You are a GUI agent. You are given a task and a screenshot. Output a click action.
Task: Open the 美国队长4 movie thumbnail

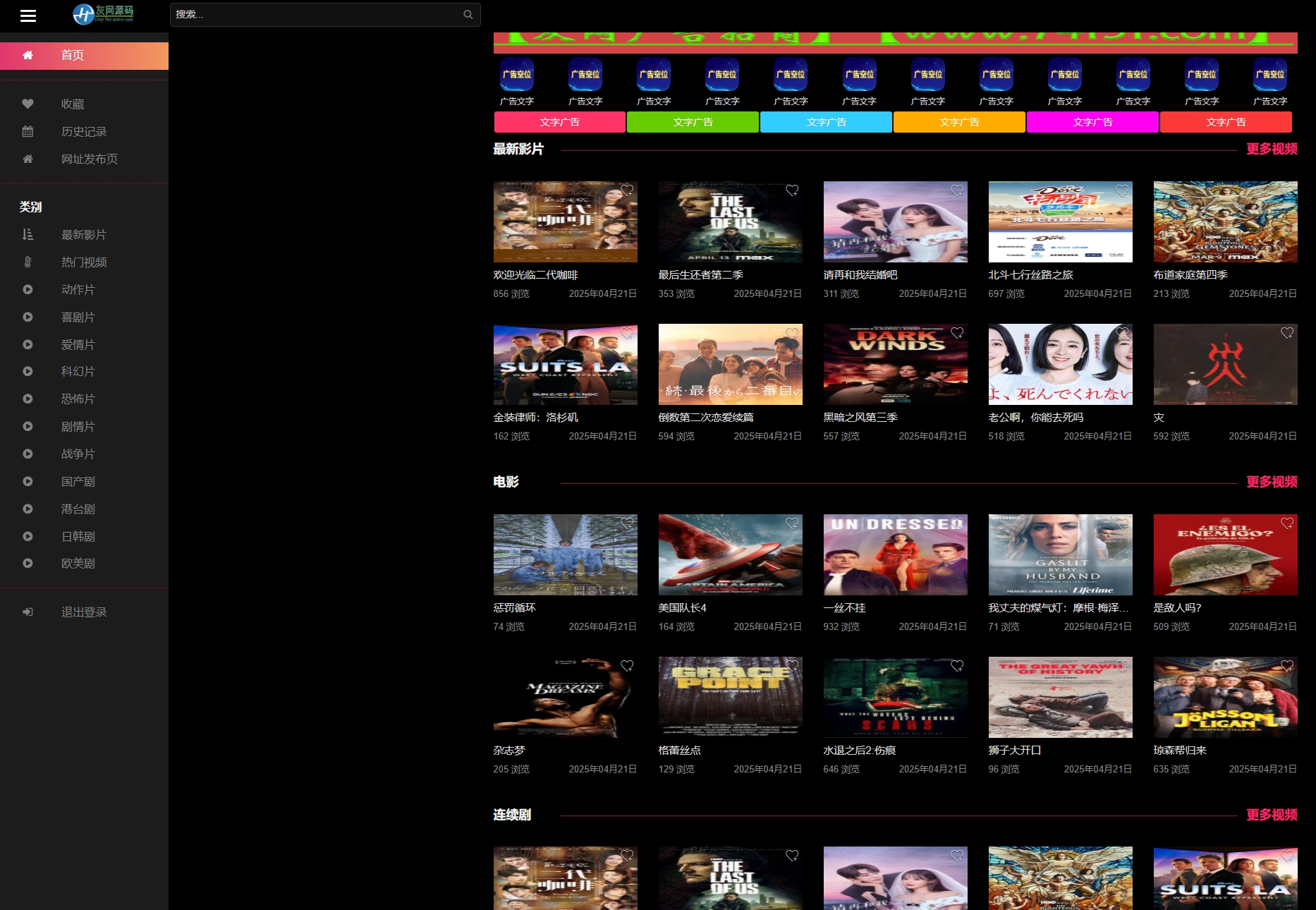[x=730, y=554]
